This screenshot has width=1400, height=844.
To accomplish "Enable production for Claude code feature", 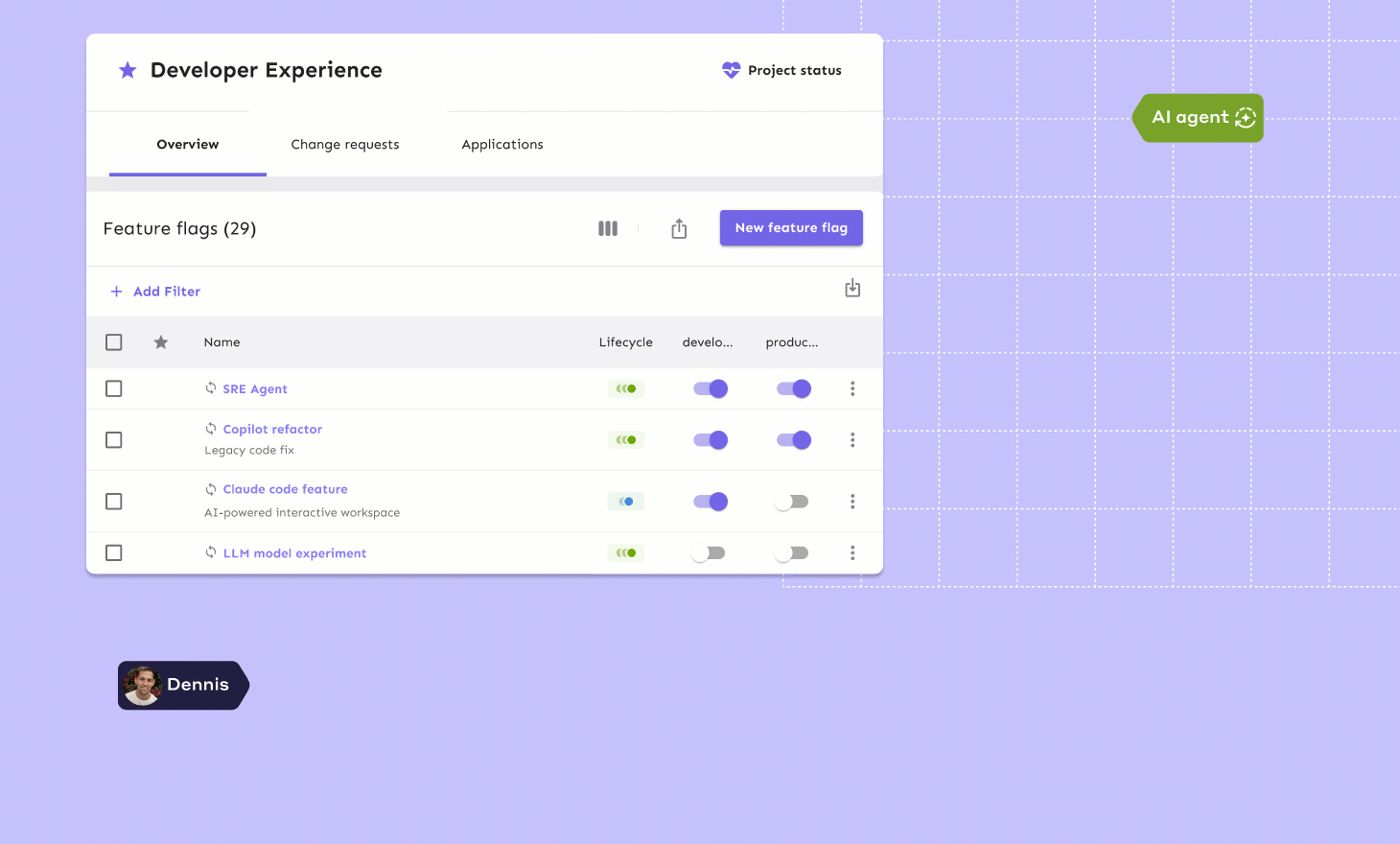I will coord(792,502).
